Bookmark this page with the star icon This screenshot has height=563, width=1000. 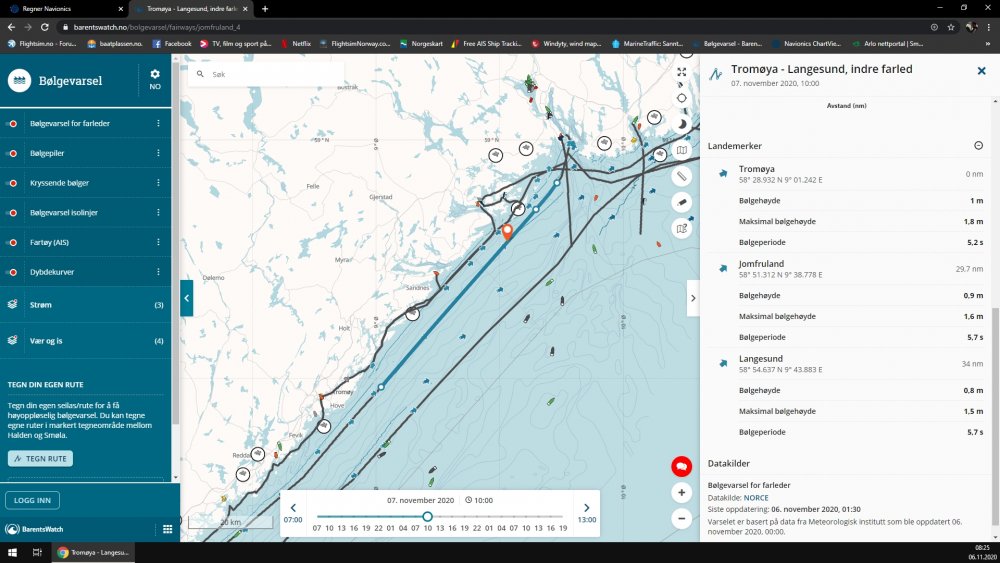[x=951, y=27]
